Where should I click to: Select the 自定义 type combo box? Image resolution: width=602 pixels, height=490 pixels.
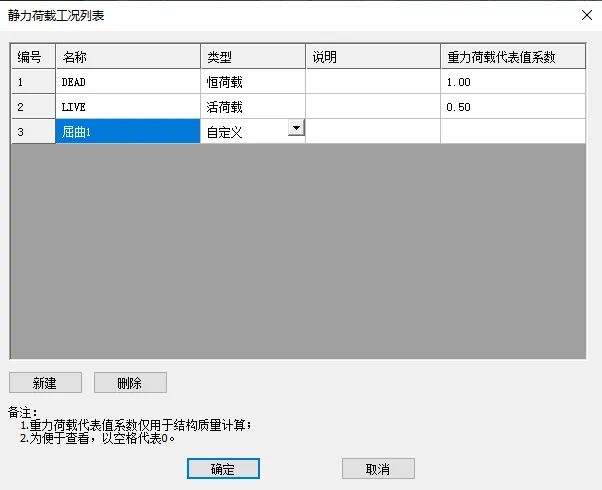pos(244,131)
